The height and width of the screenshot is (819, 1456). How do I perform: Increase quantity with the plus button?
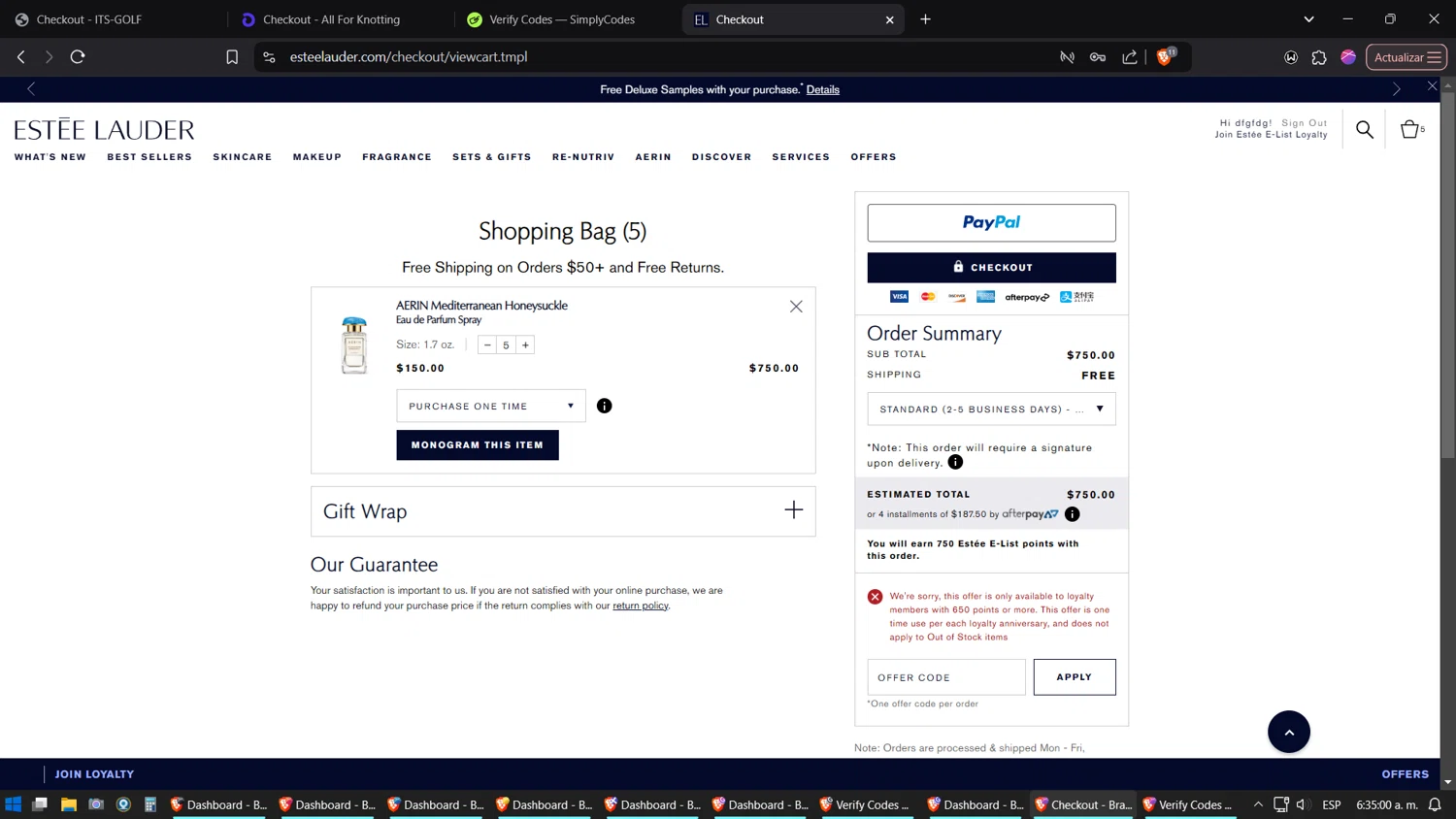point(525,344)
